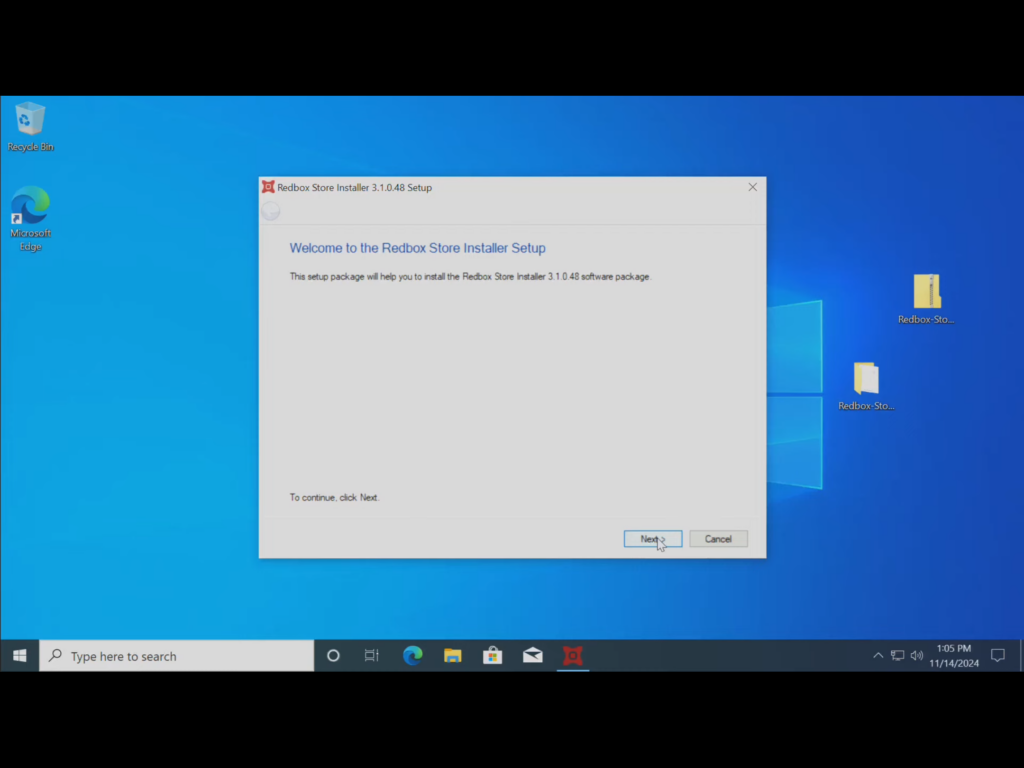
Task: Close the Redbox Store Installer window
Action: coord(753,187)
